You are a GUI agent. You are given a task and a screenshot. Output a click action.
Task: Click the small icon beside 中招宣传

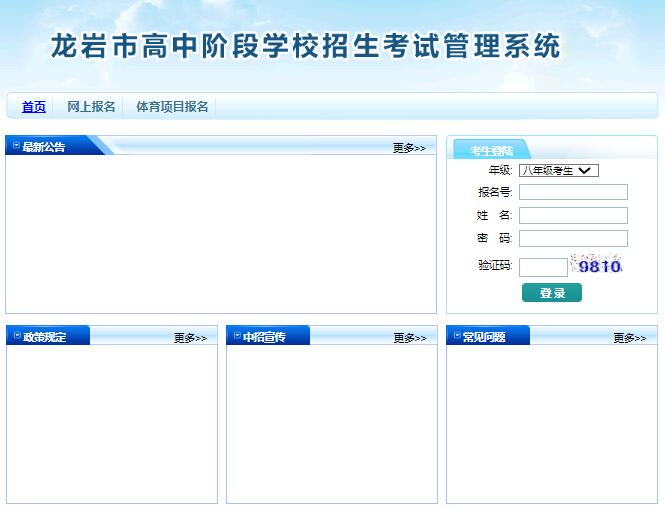coord(237,336)
